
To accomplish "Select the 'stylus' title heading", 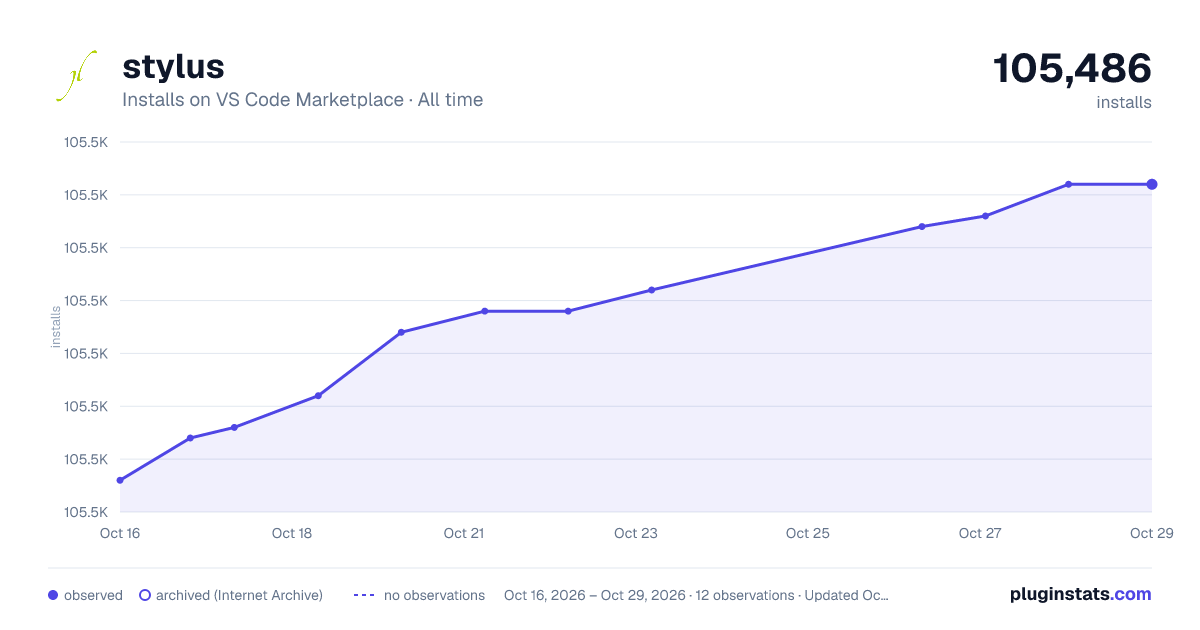I will 173,67.
